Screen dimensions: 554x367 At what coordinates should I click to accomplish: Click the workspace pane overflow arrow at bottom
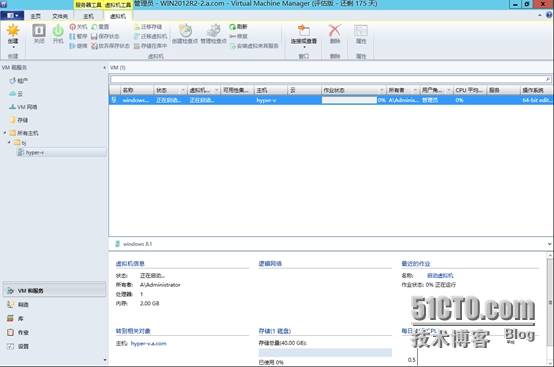tap(105, 360)
